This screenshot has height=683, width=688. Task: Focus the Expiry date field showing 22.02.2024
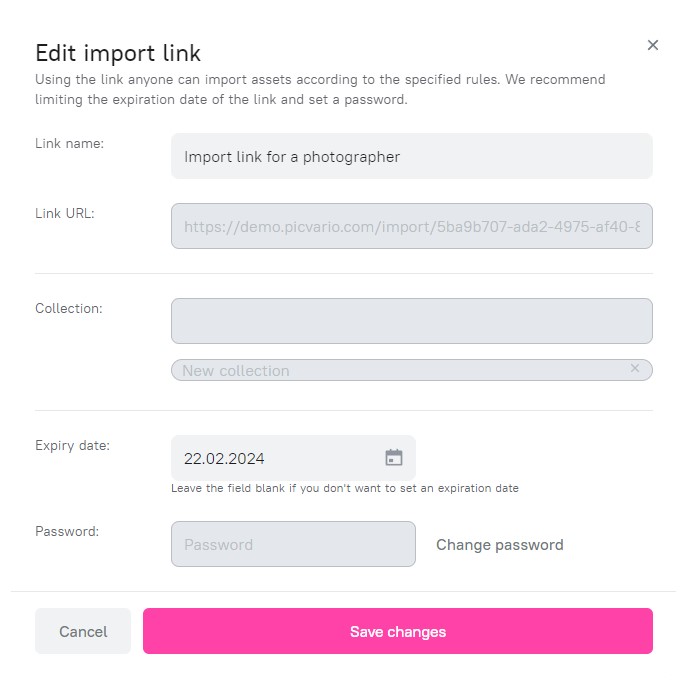coord(293,458)
